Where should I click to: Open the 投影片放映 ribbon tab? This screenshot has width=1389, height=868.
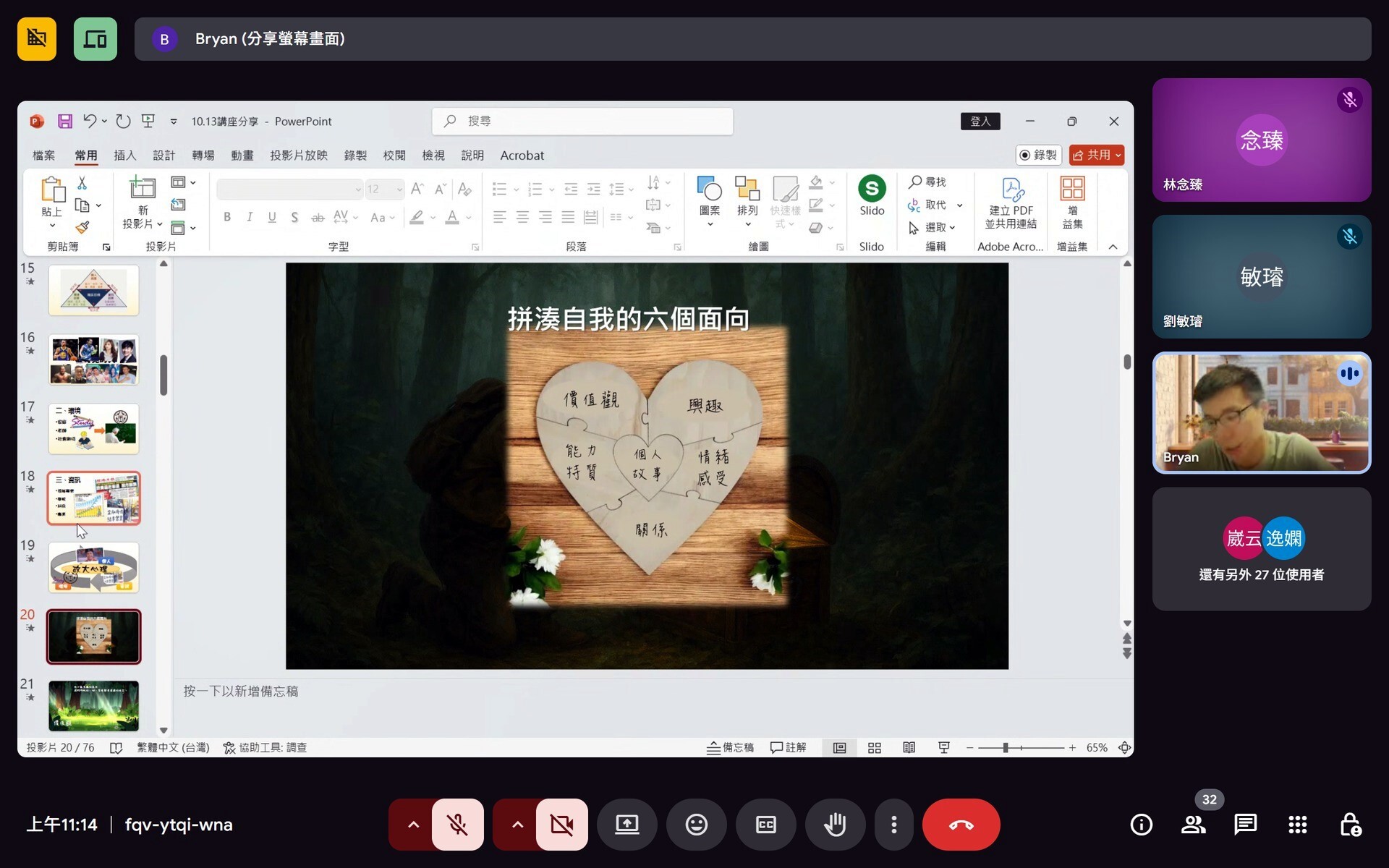point(298,156)
